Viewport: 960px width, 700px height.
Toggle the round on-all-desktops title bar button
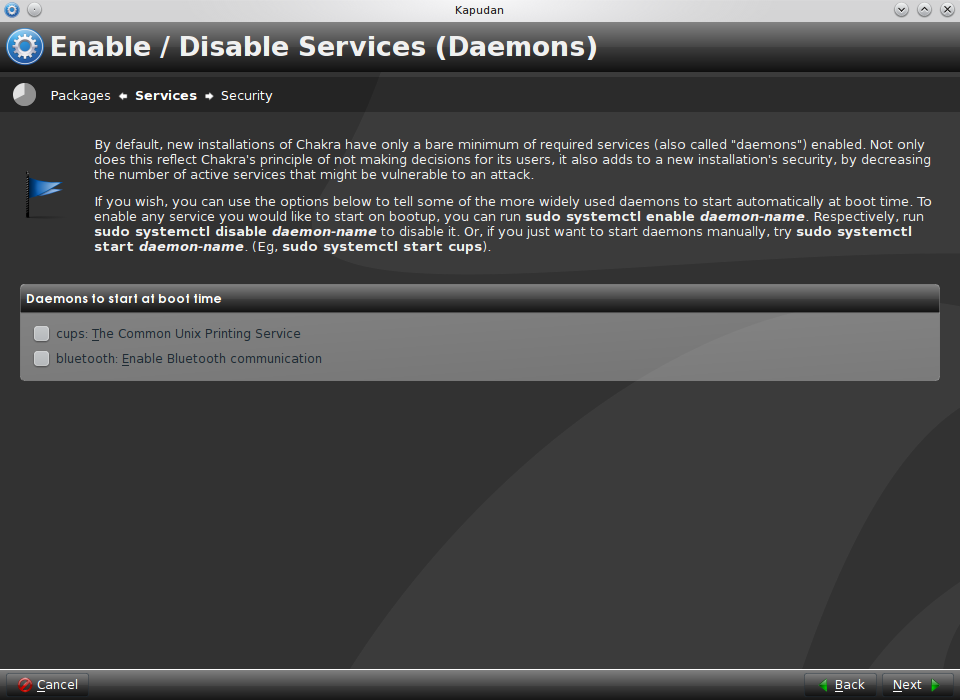point(35,9)
